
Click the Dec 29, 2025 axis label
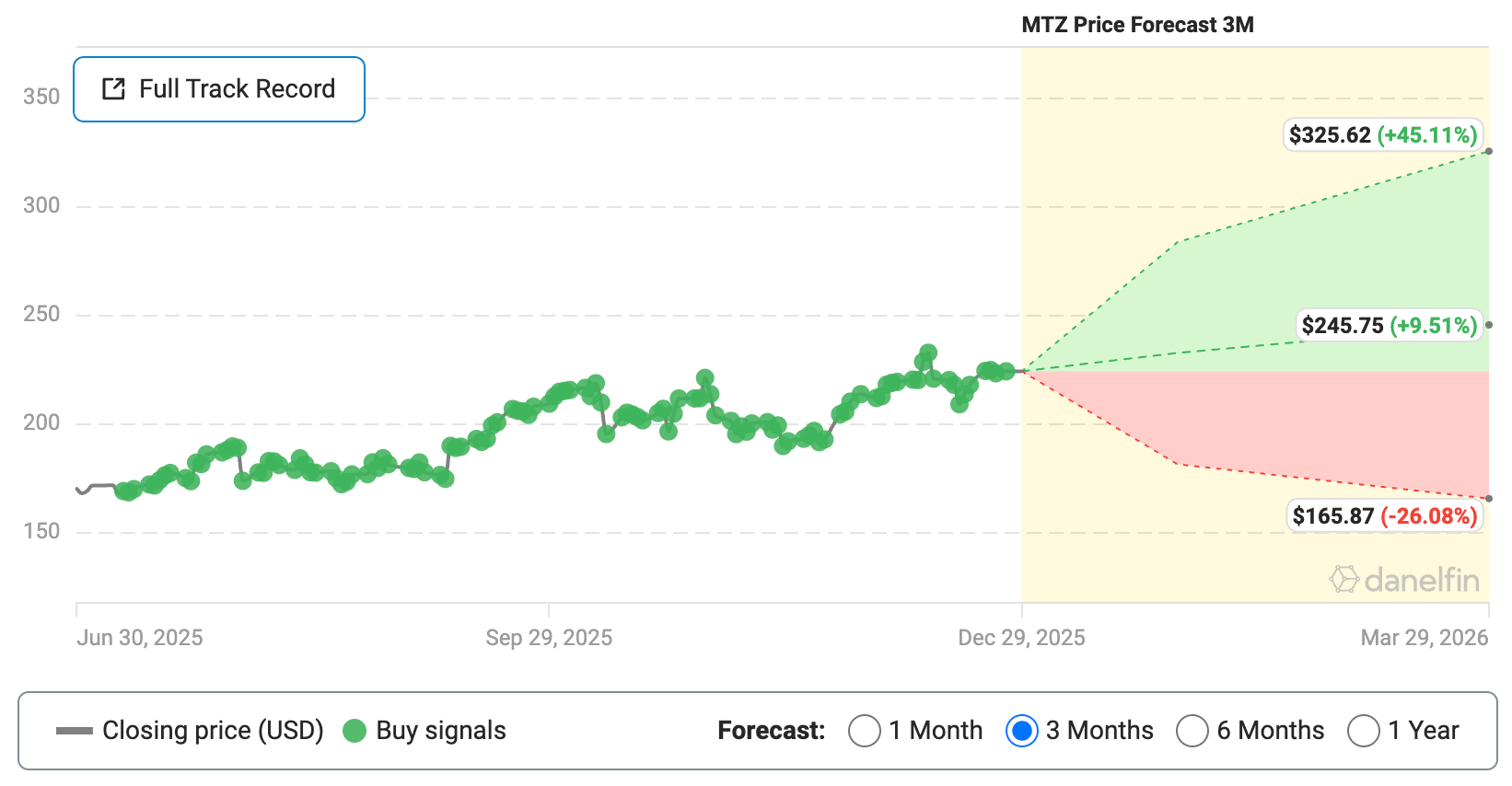click(1021, 636)
